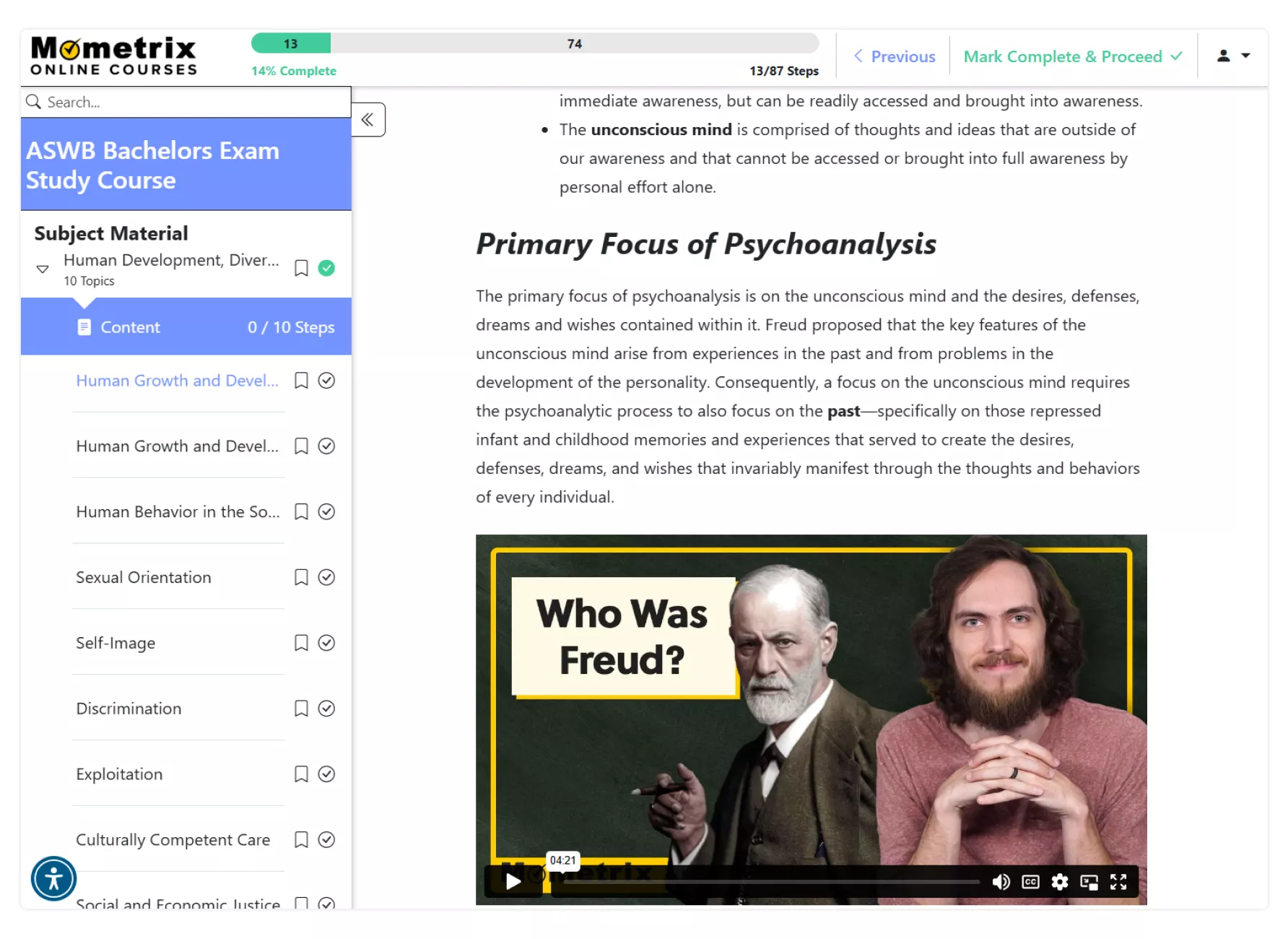This screenshot has width=1288, height=939.
Task: Toggle completion check for Discrimination
Action: click(x=326, y=709)
